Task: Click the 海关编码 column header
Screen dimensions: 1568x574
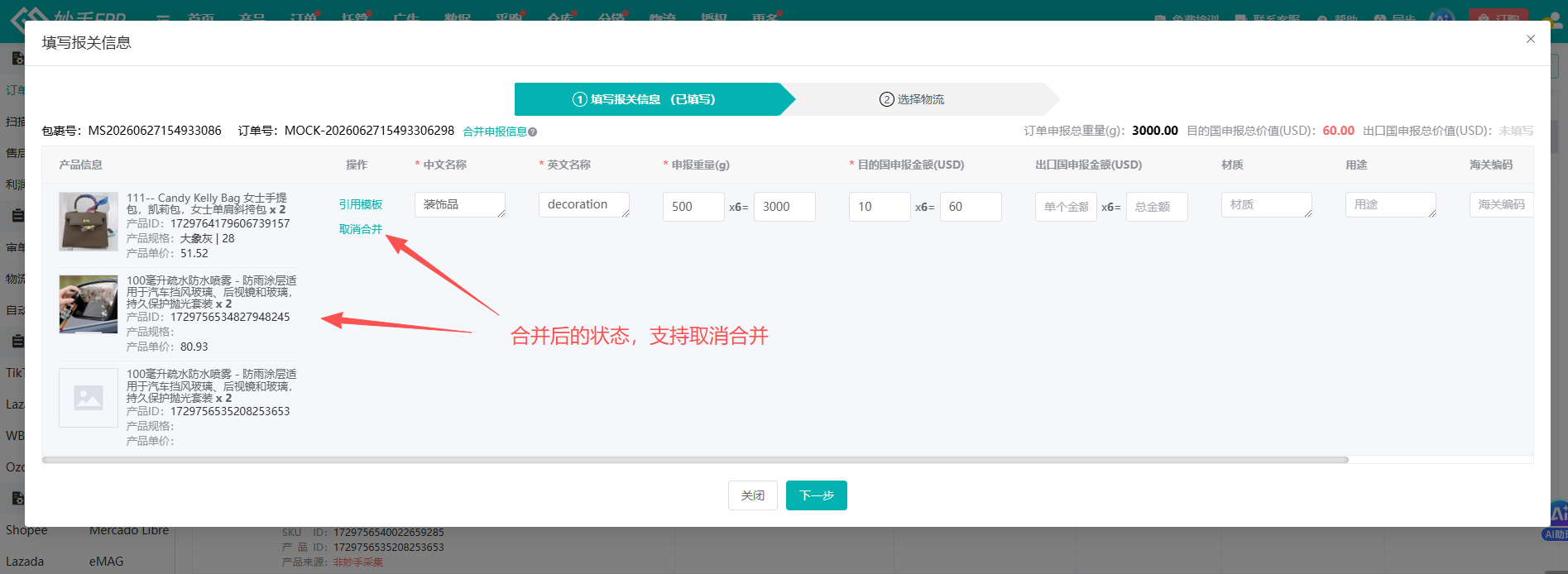Action: (x=1491, y=165)
